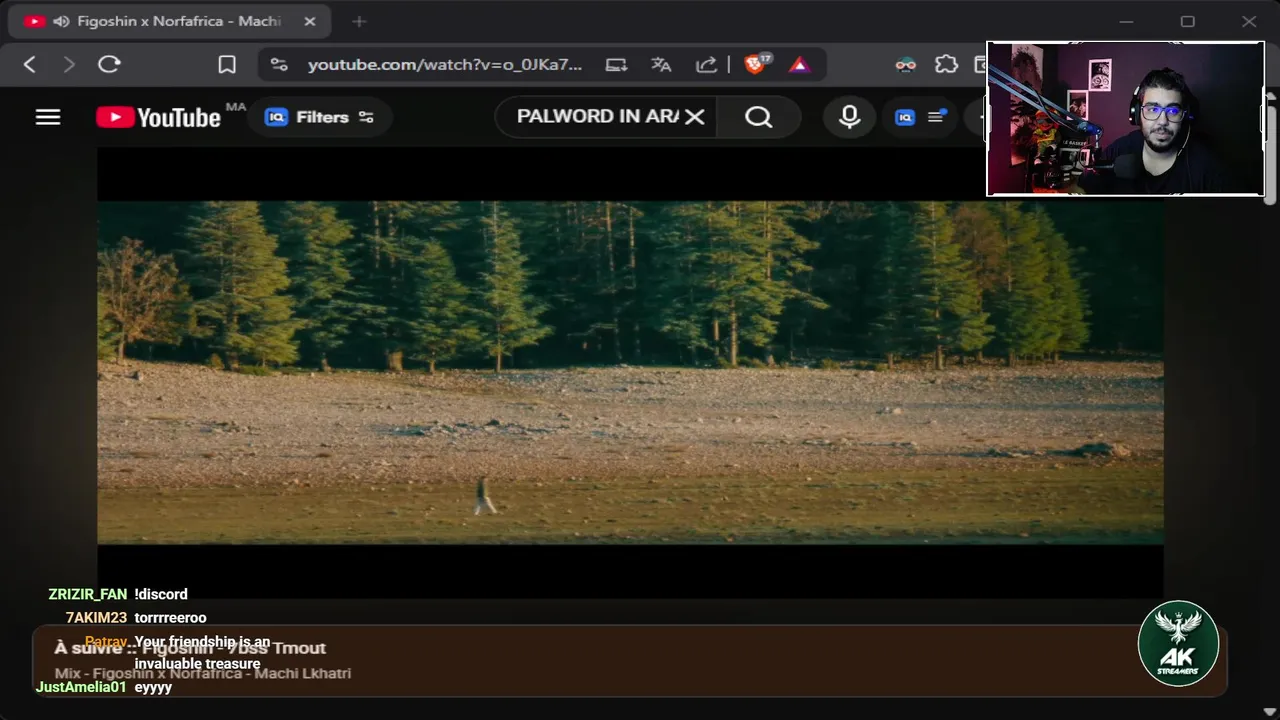This screenshot has width=1280, height=720.
Task: Click the AK Streamers logo badge
Action: pos(1178,644)
